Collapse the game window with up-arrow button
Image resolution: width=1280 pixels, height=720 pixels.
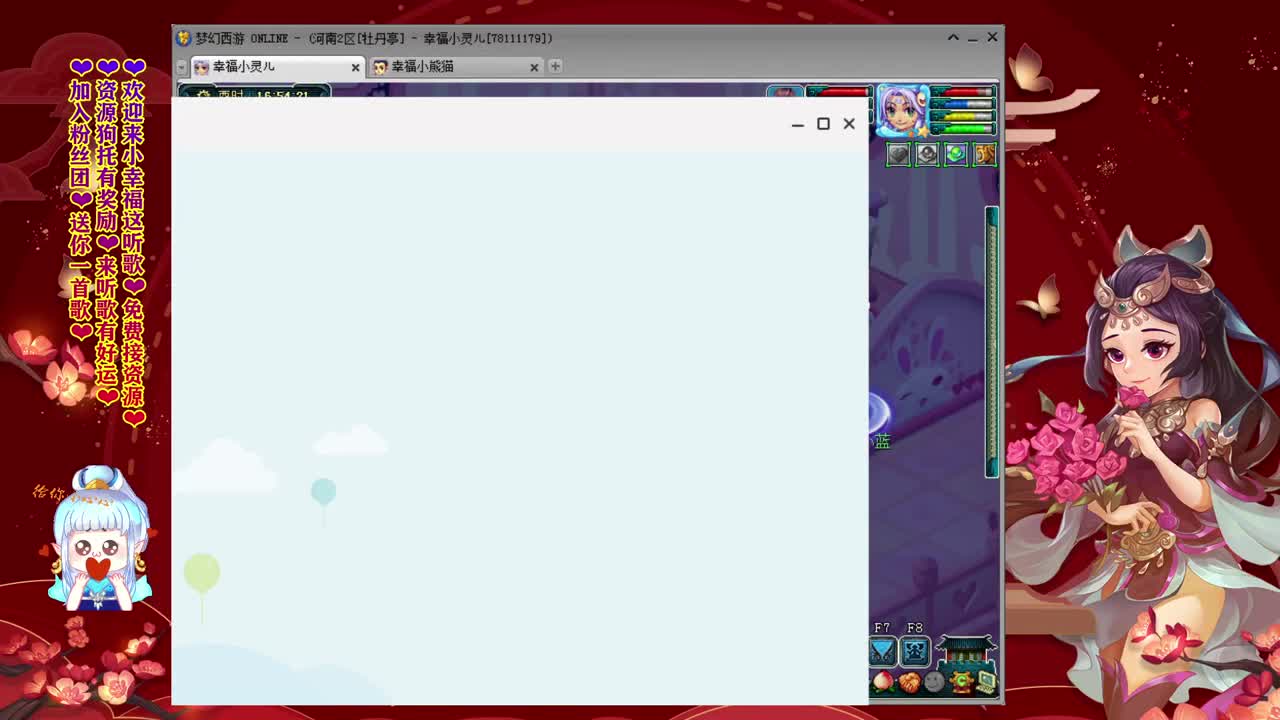pyautogui.click(x=953, y=38)
